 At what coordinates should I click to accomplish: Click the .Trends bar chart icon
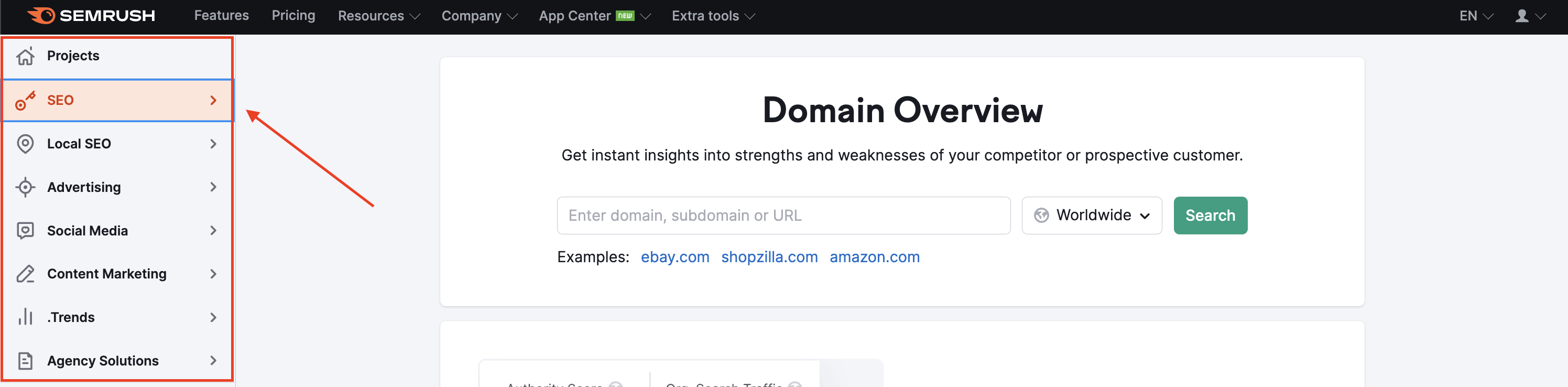25,317
